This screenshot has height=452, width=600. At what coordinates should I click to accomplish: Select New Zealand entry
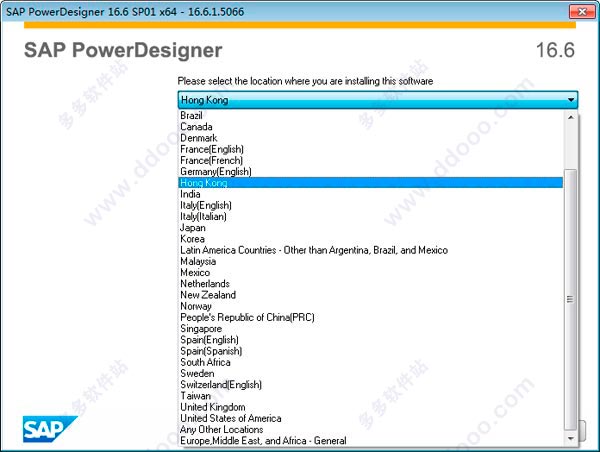[x=371, y=295]
